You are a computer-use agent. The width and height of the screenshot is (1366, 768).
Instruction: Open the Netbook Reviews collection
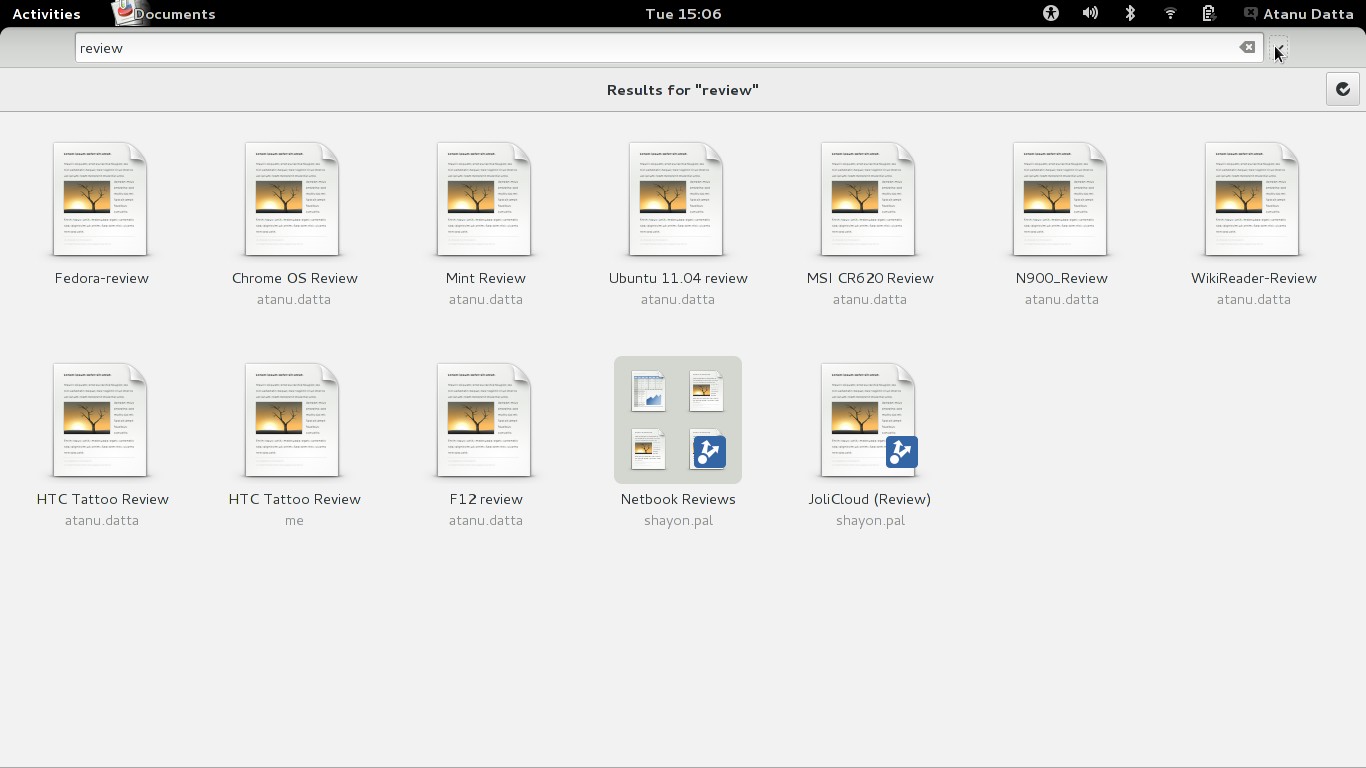tap(678, 420)
